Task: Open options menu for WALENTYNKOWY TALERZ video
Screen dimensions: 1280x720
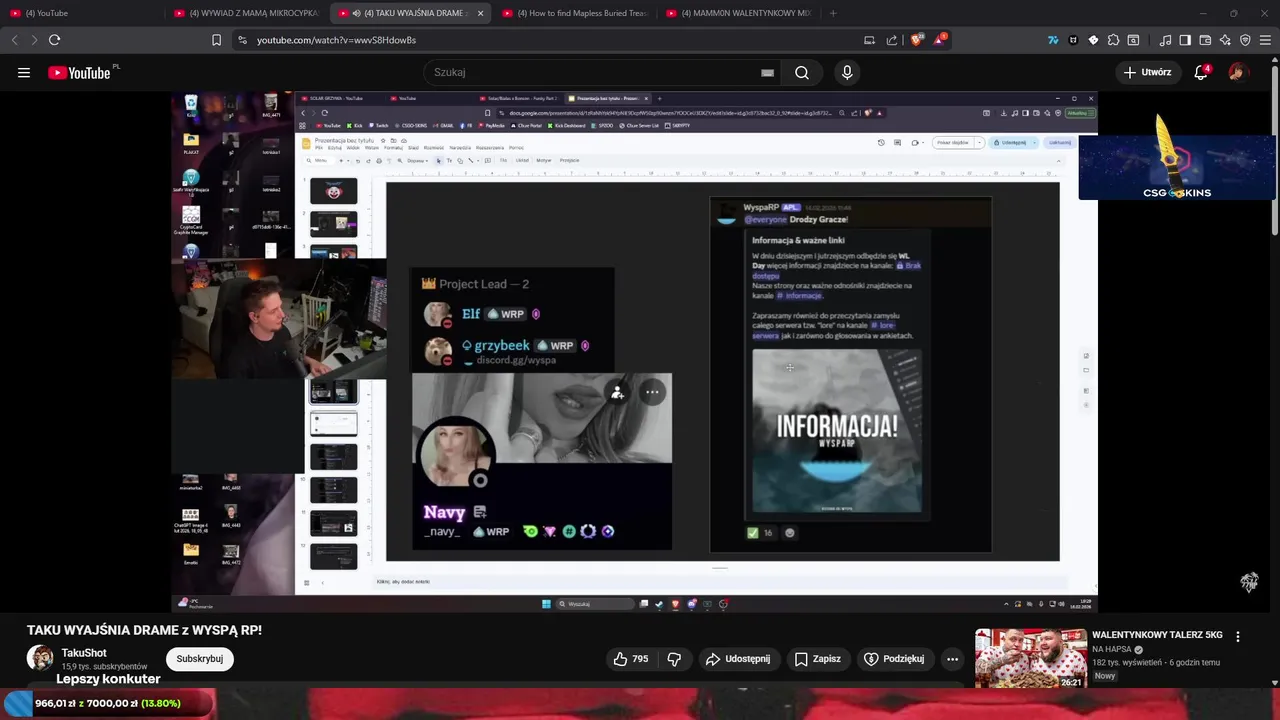Action: click(1238, 637)
